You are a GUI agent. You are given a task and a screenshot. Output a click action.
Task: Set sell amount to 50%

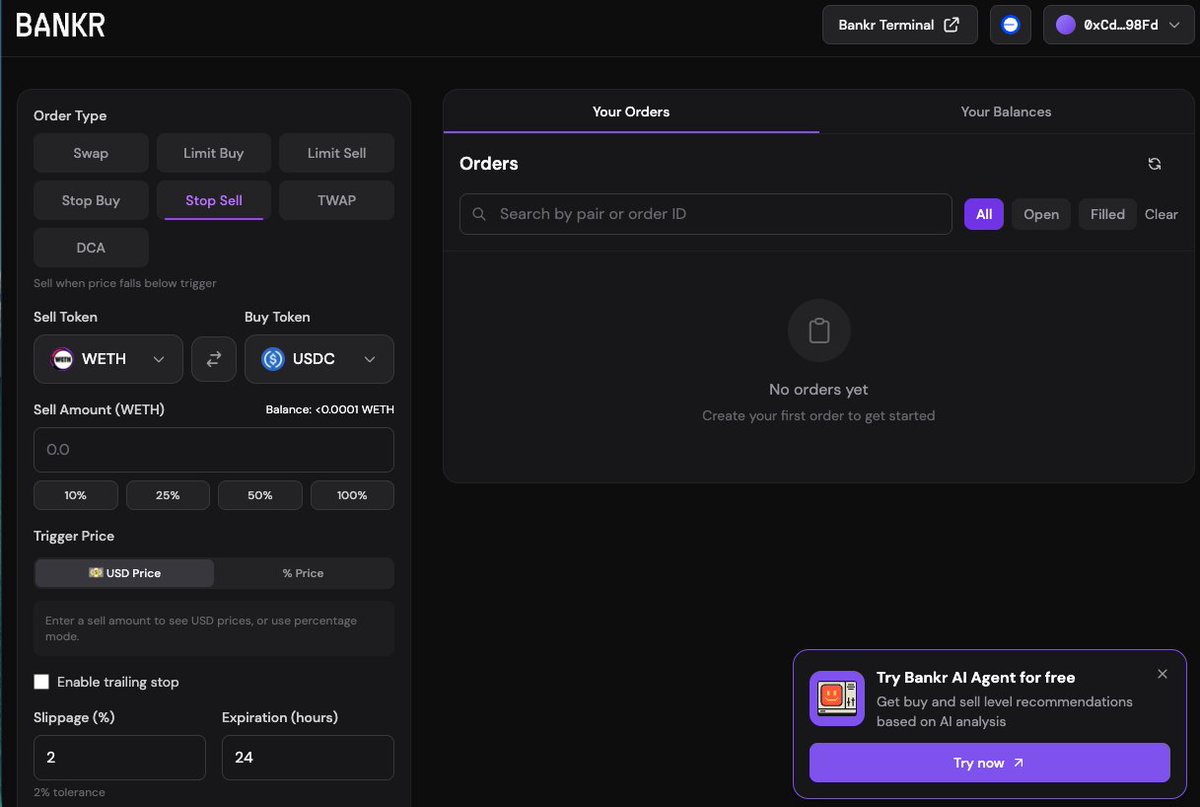click(x=260, y=495)
